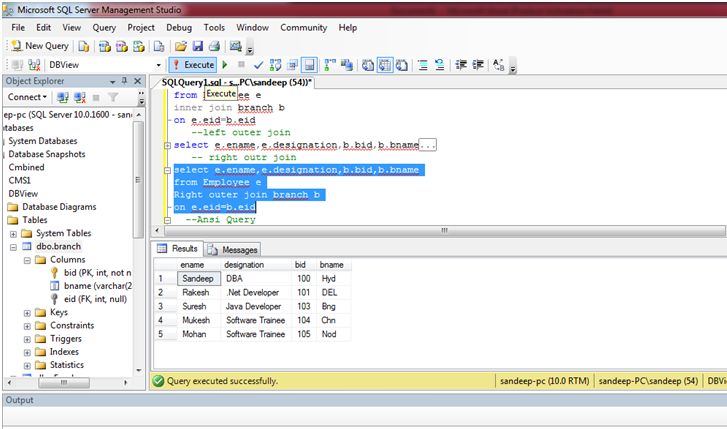Close the Object Explorer panel

137,81
